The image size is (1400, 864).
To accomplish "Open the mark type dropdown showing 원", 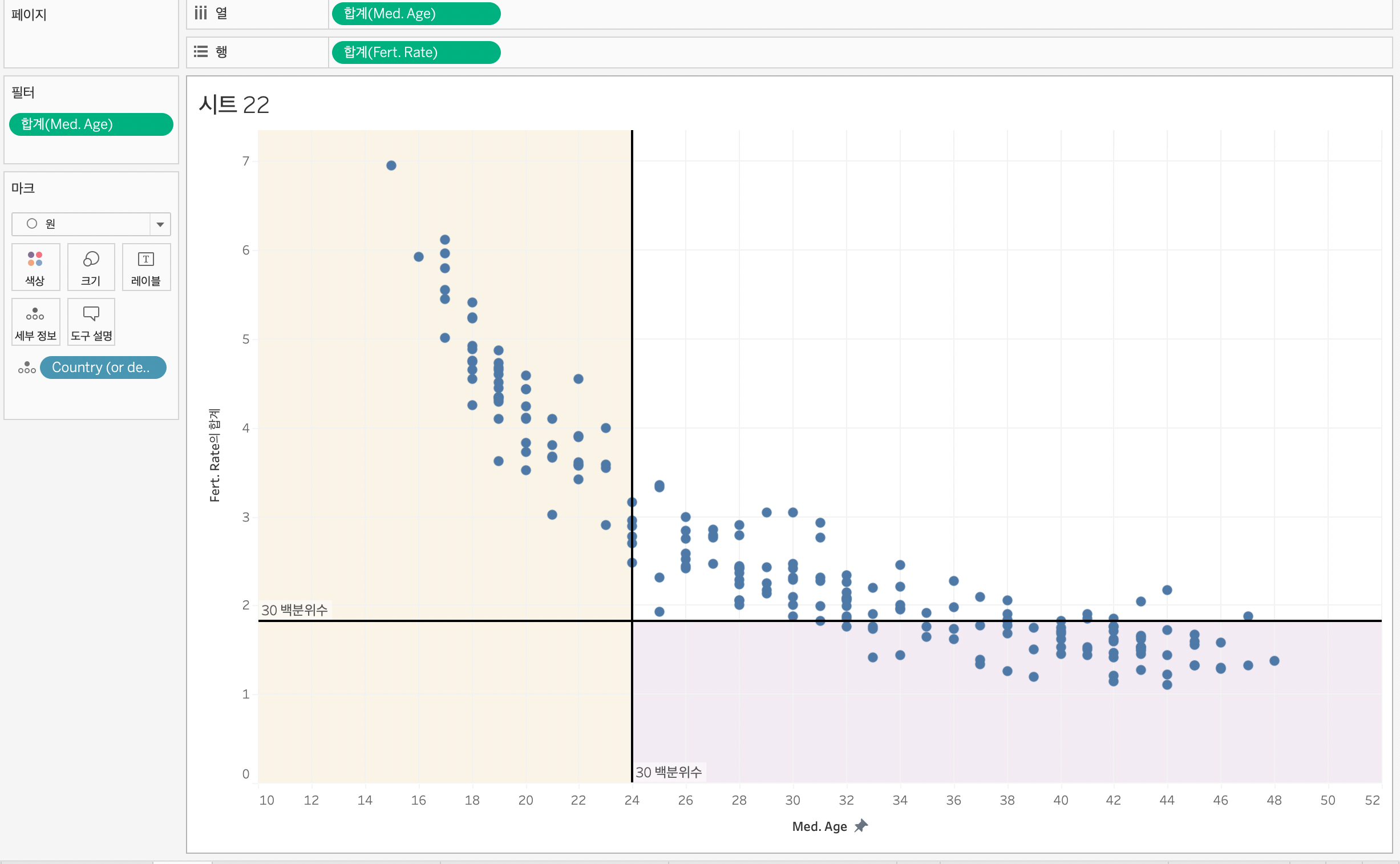I will point(81,224).
